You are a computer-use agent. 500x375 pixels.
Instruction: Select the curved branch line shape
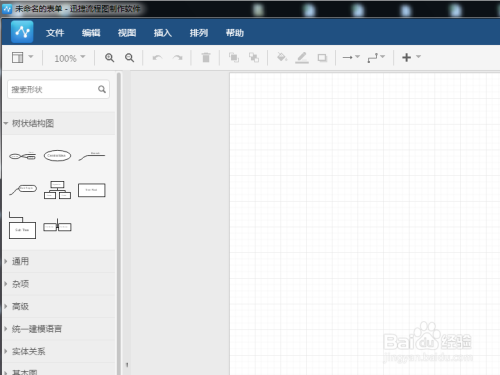(x=92, y=155)
